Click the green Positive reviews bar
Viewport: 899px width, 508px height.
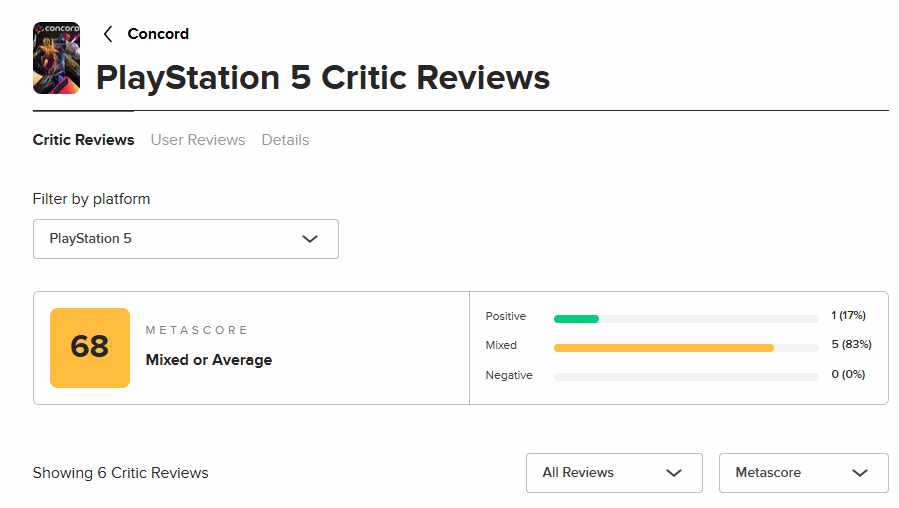[x=576, y=319]
